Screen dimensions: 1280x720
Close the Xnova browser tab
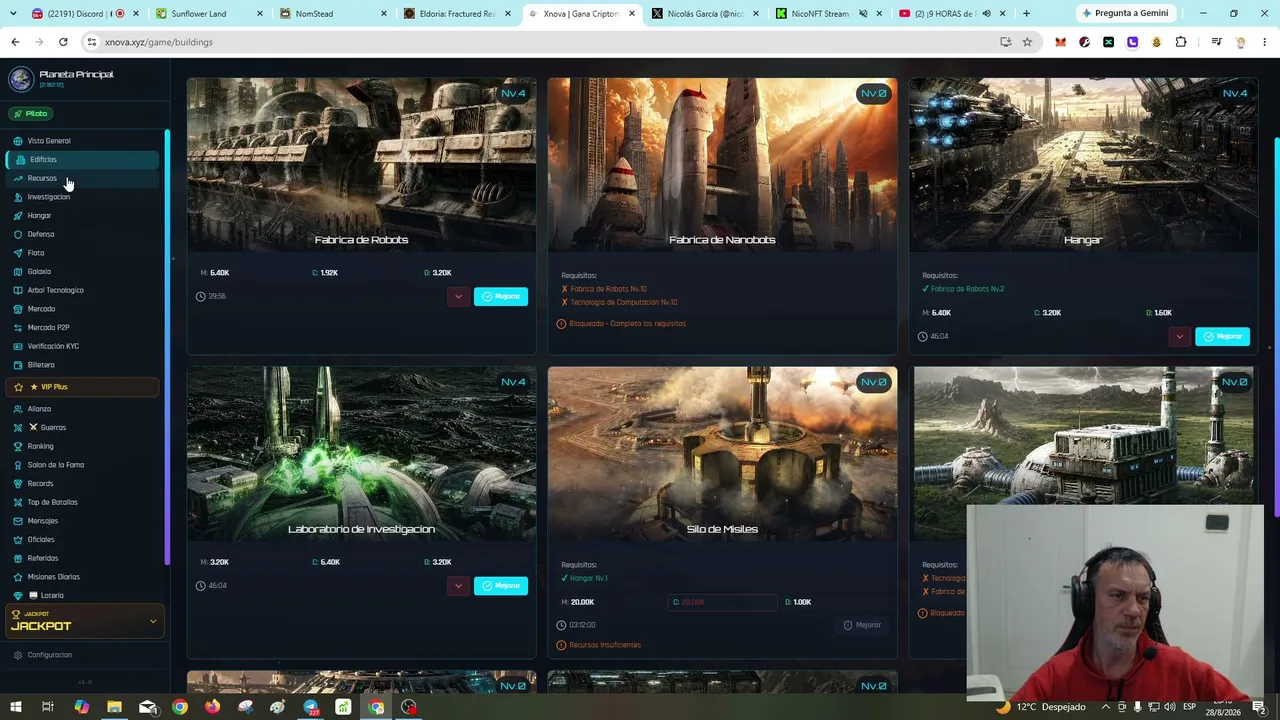pyautogui.click(x=632, y=14)
